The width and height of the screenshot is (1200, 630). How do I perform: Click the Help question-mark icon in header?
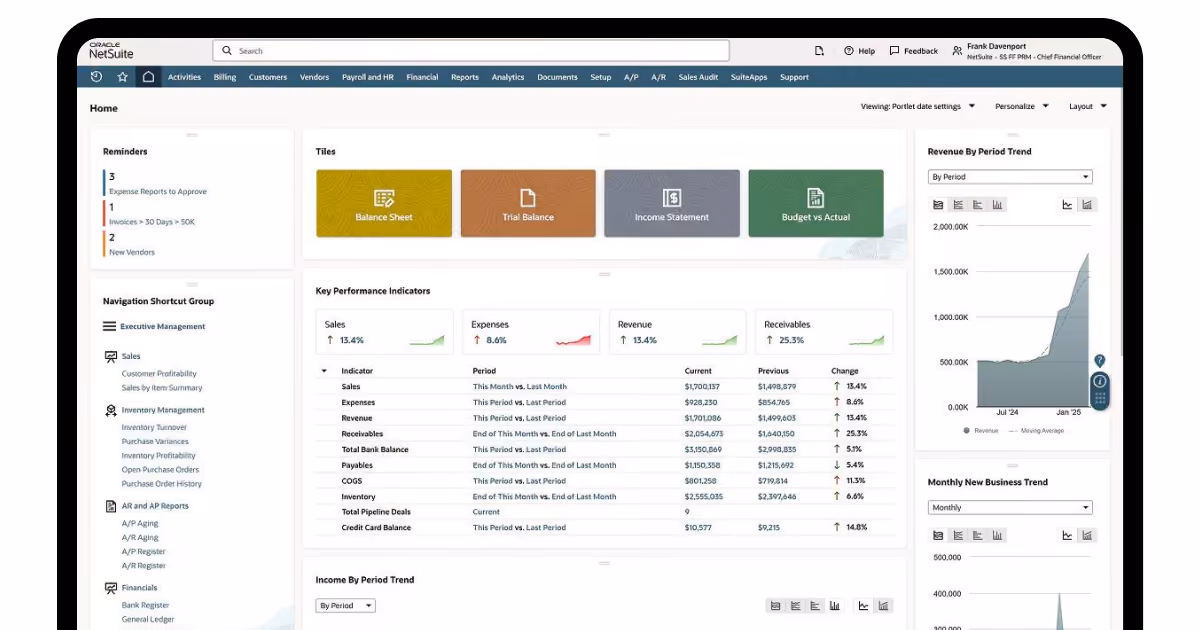pyautogui.click(x=849, y=51)
